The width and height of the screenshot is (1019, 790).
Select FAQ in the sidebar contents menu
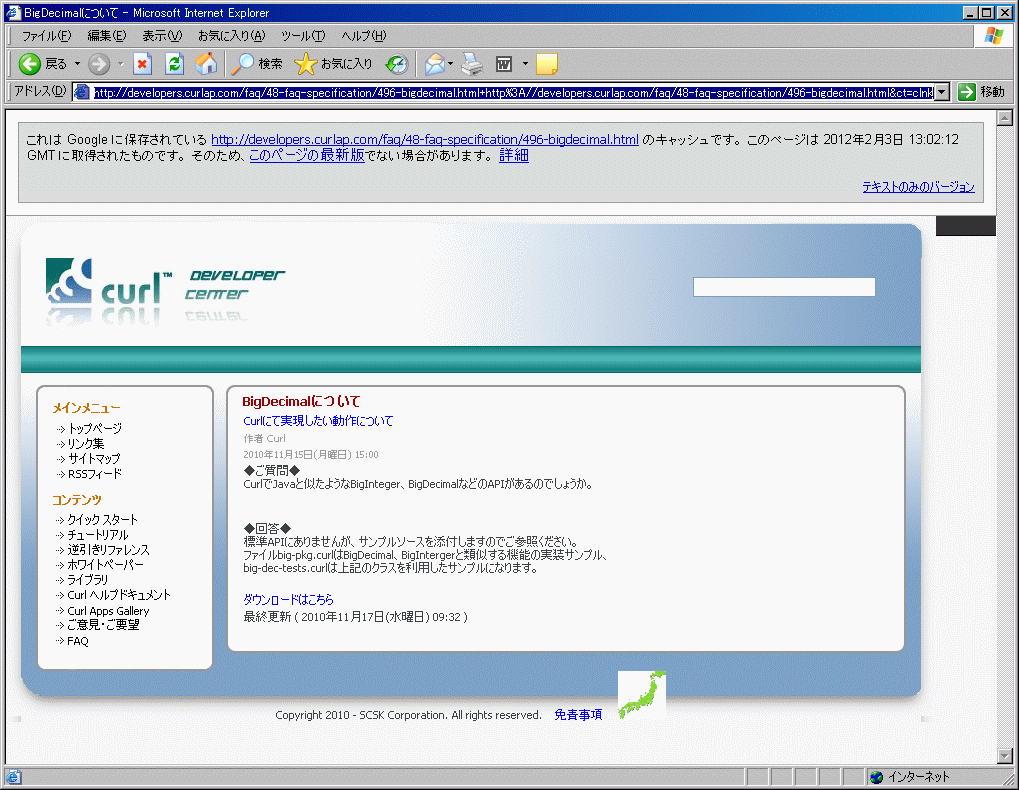[77, 641]
